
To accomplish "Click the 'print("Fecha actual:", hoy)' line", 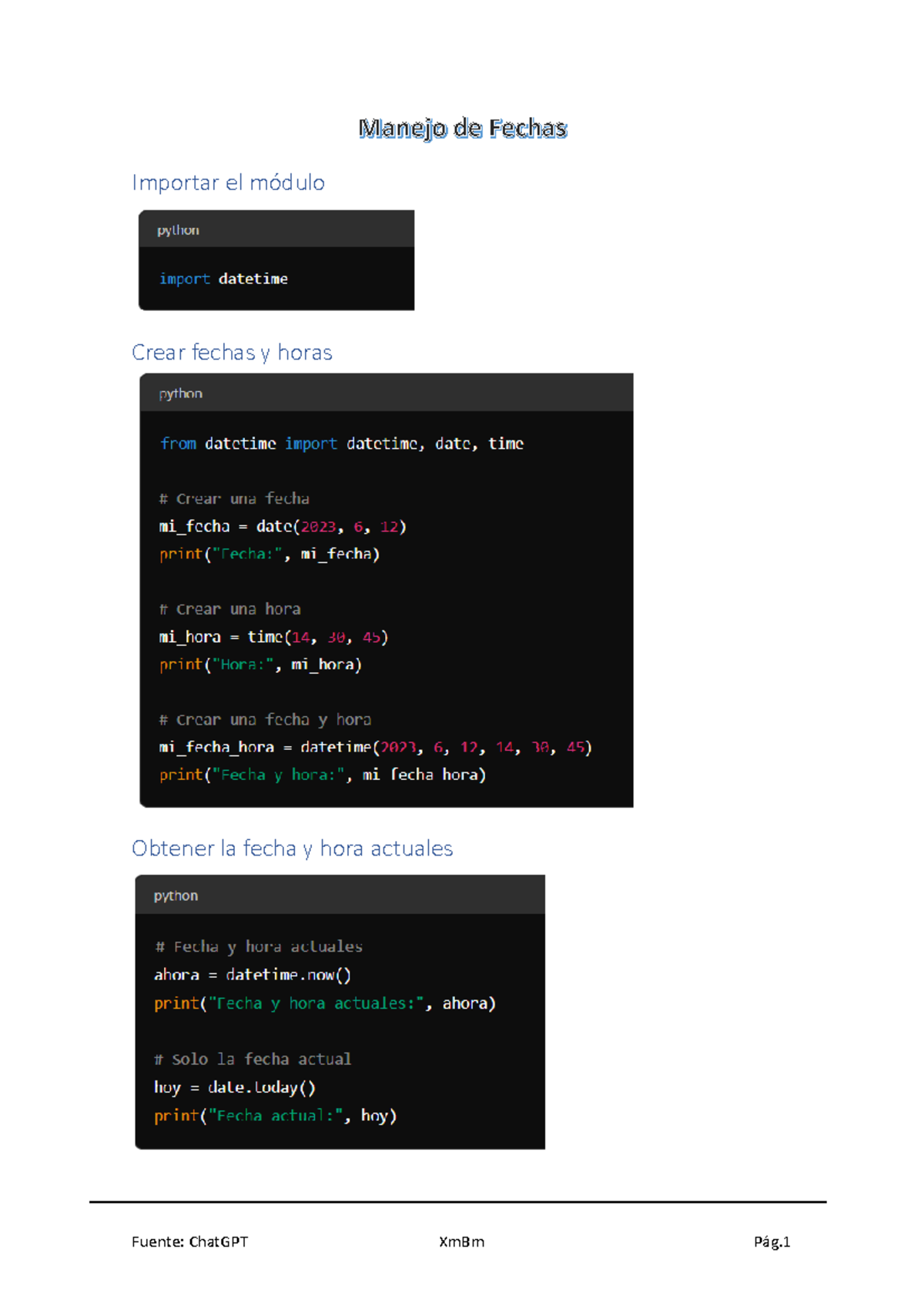I will (275, 1116).
